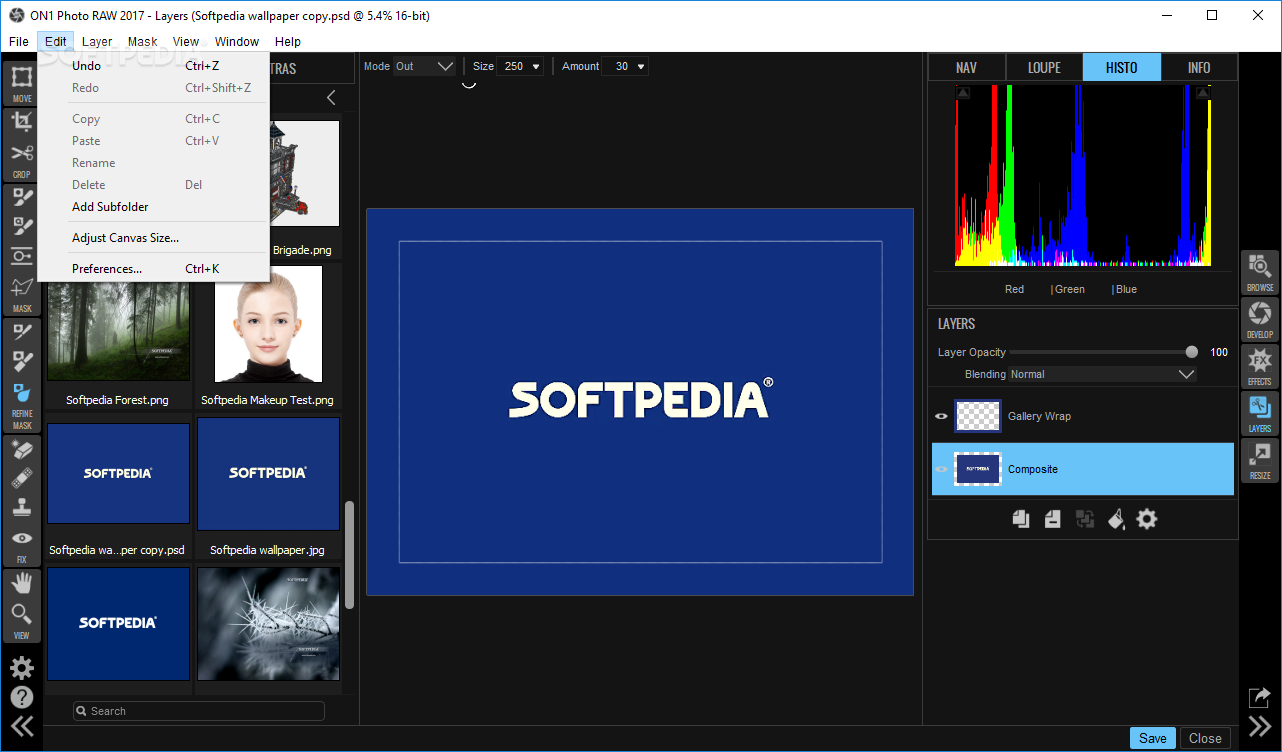Image resolution: width=1282 pixels, height=752 pixels.
Task: Open settings gear in left toolbar
Action: click(x=22, y=668)
